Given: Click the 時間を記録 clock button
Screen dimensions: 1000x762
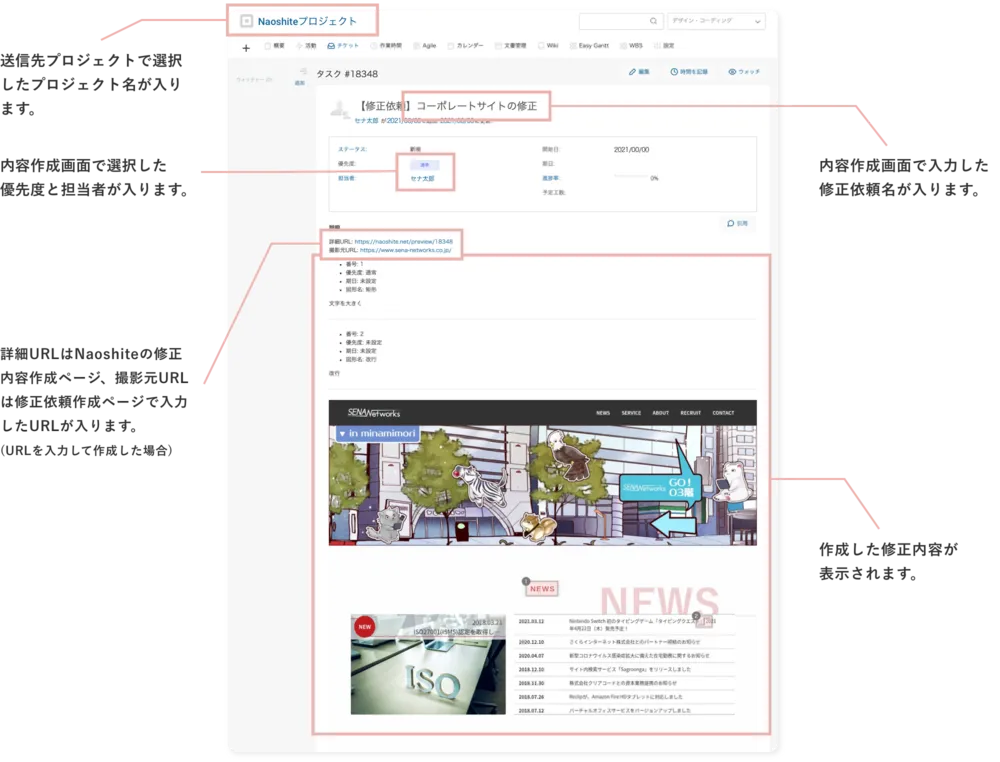Looking at the screenshot, I should point(689,73).
